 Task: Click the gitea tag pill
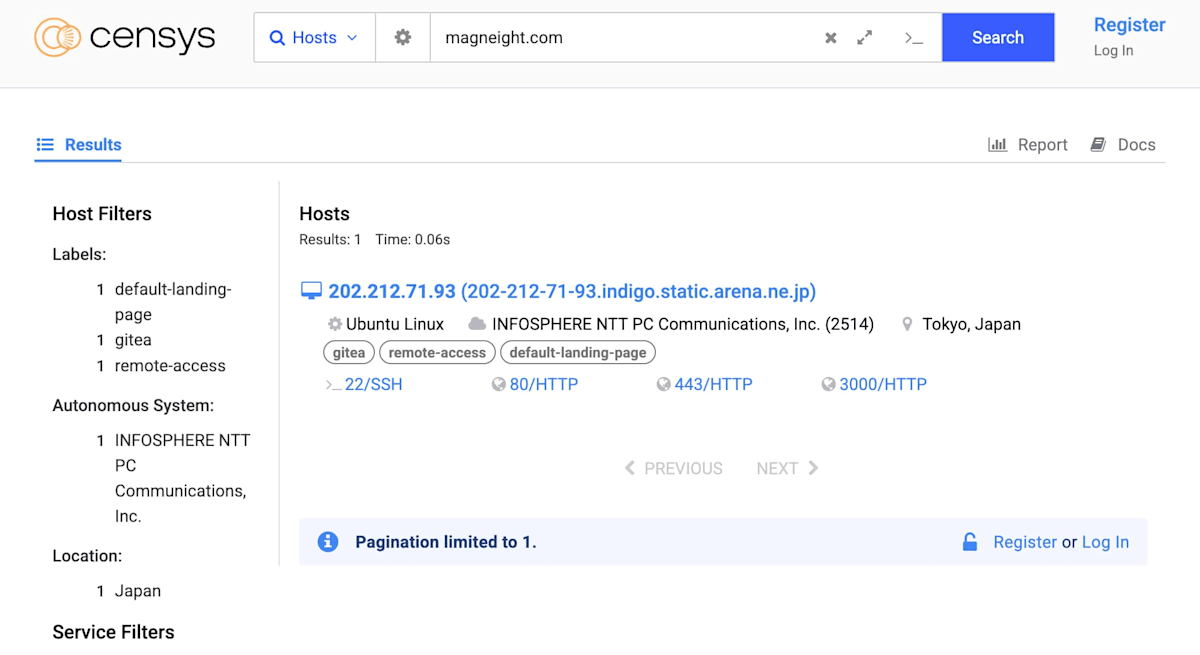pos(349,352)
